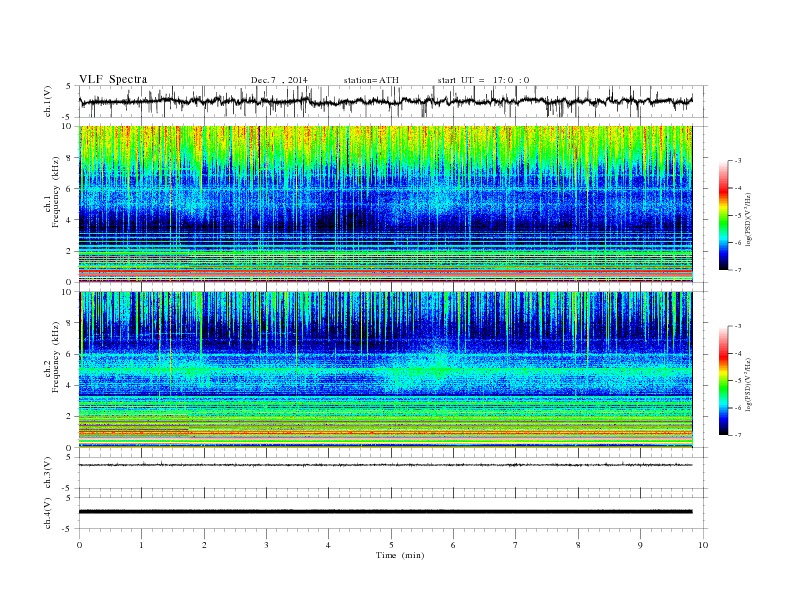Click the ch.2 color scale bar
The width and height of the screenshot is (792, 612).
723,381
